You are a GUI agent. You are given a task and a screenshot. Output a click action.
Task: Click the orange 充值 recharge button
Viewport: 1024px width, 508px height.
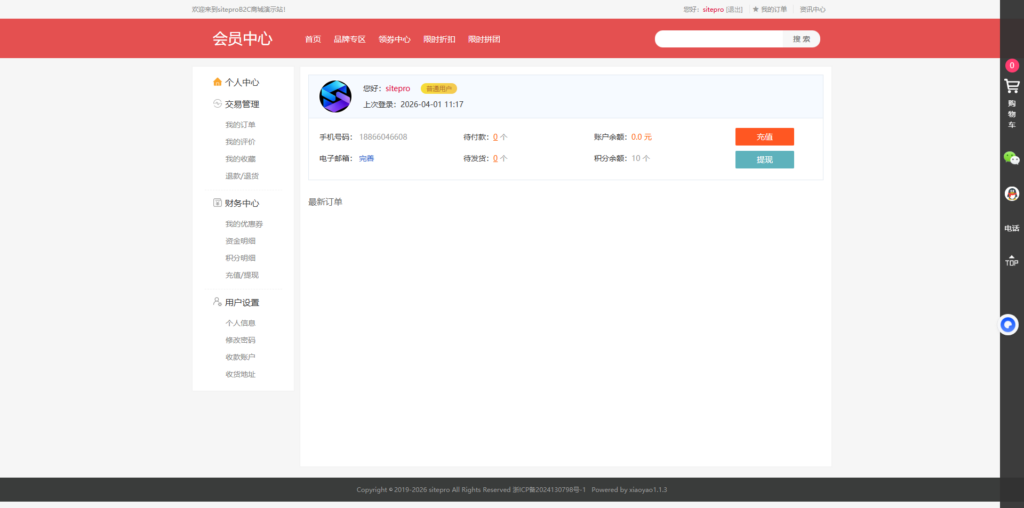point(765,136)
